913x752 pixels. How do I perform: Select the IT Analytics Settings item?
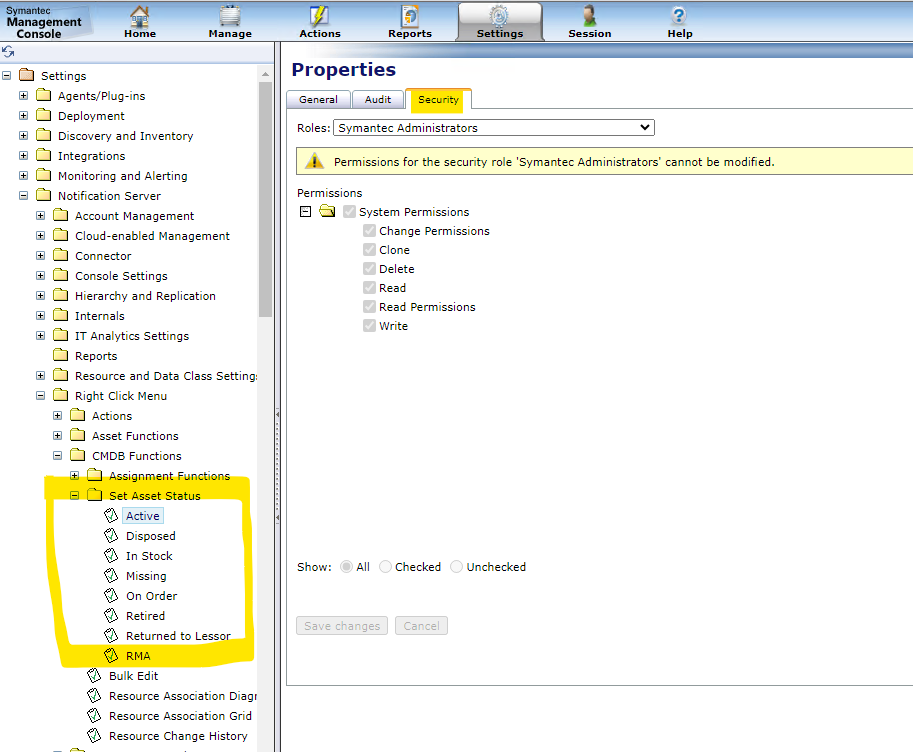pyautogui.click(x=132, y=336)
